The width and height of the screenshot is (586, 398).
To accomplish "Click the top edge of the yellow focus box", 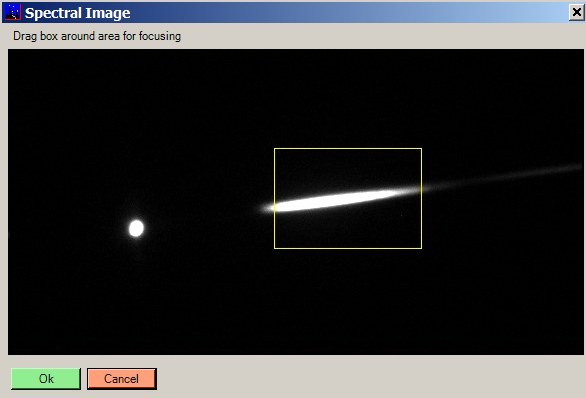I will coord(348,149).
